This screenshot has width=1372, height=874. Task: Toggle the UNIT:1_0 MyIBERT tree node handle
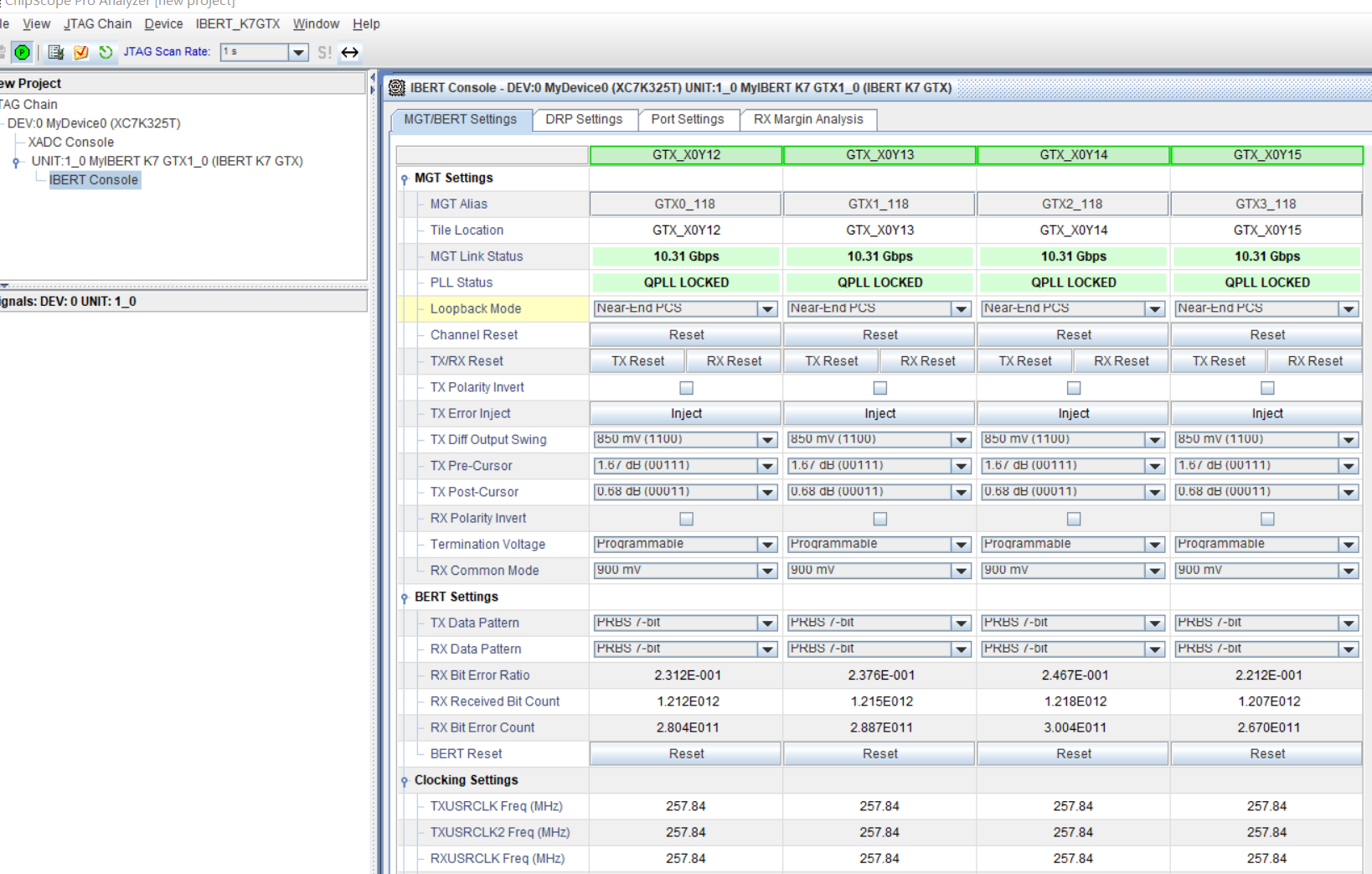click(x=16, y=162)
